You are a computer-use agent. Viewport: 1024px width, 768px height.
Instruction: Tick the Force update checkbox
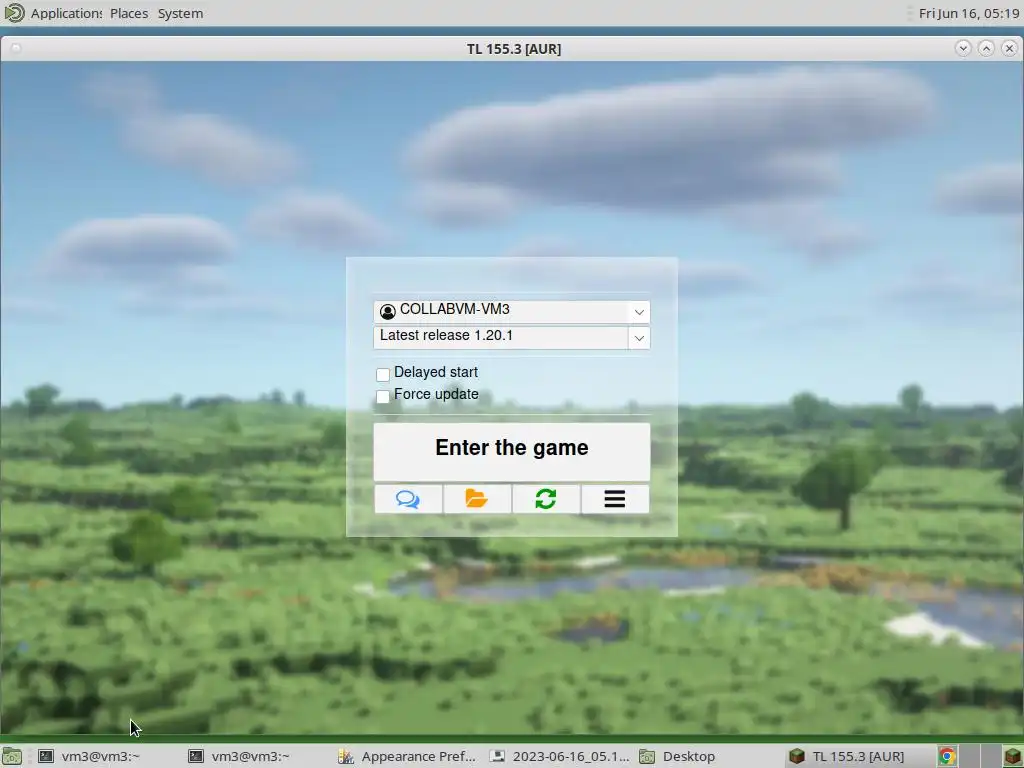pyautogui.click(x=383, y=396)
